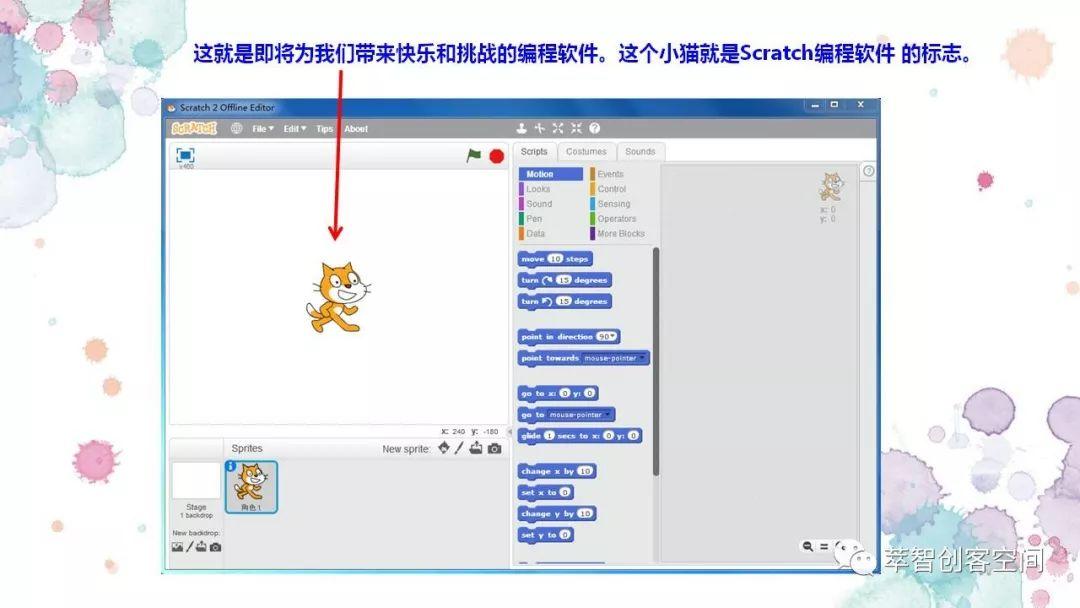Click value in set x to block
Image resolution: width=1080 pixels, height=608 pixels.
(565, 492)
